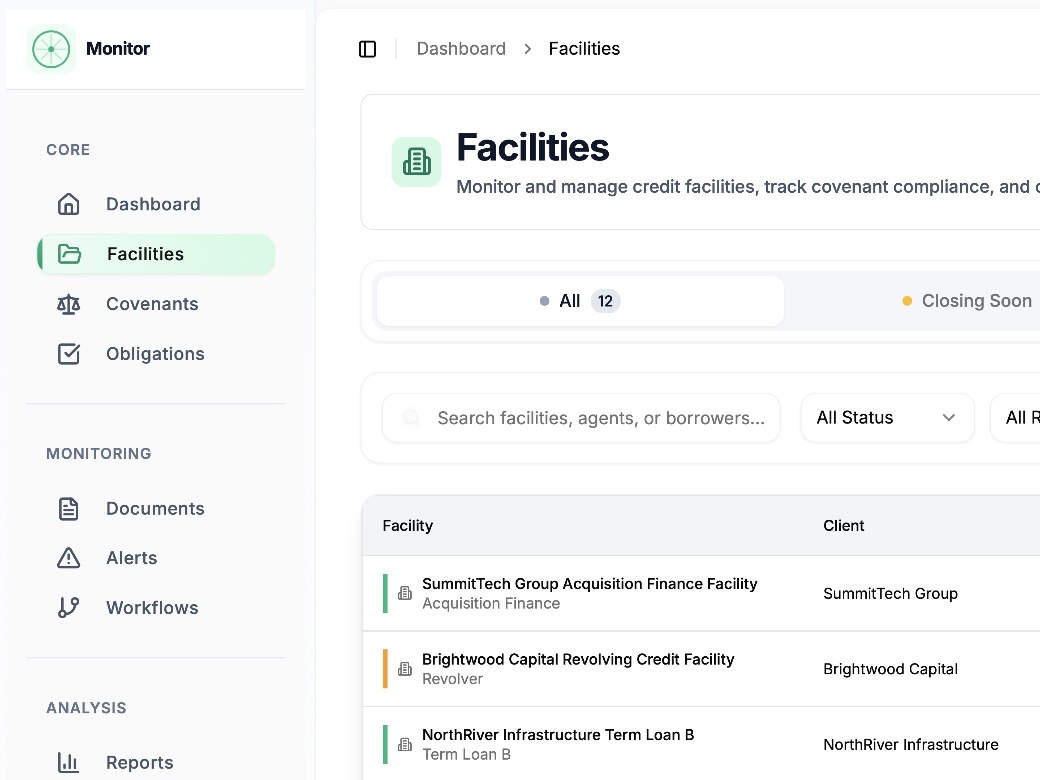The height and width of the screenshot is (780, 1040).
Task: Open Brightwood Capital Revolving Credit Facility
Action: coord(580,659)
